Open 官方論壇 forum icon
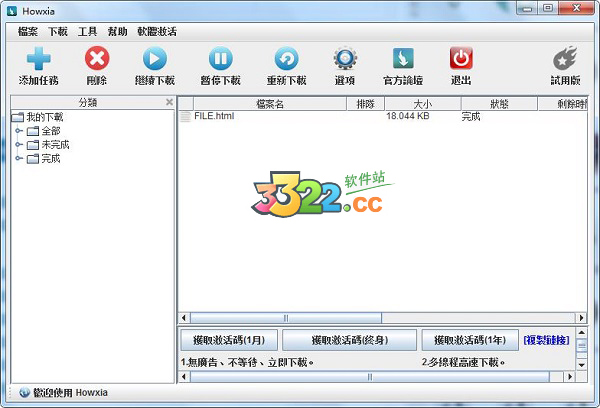The image size is (600, 408). 403,59
